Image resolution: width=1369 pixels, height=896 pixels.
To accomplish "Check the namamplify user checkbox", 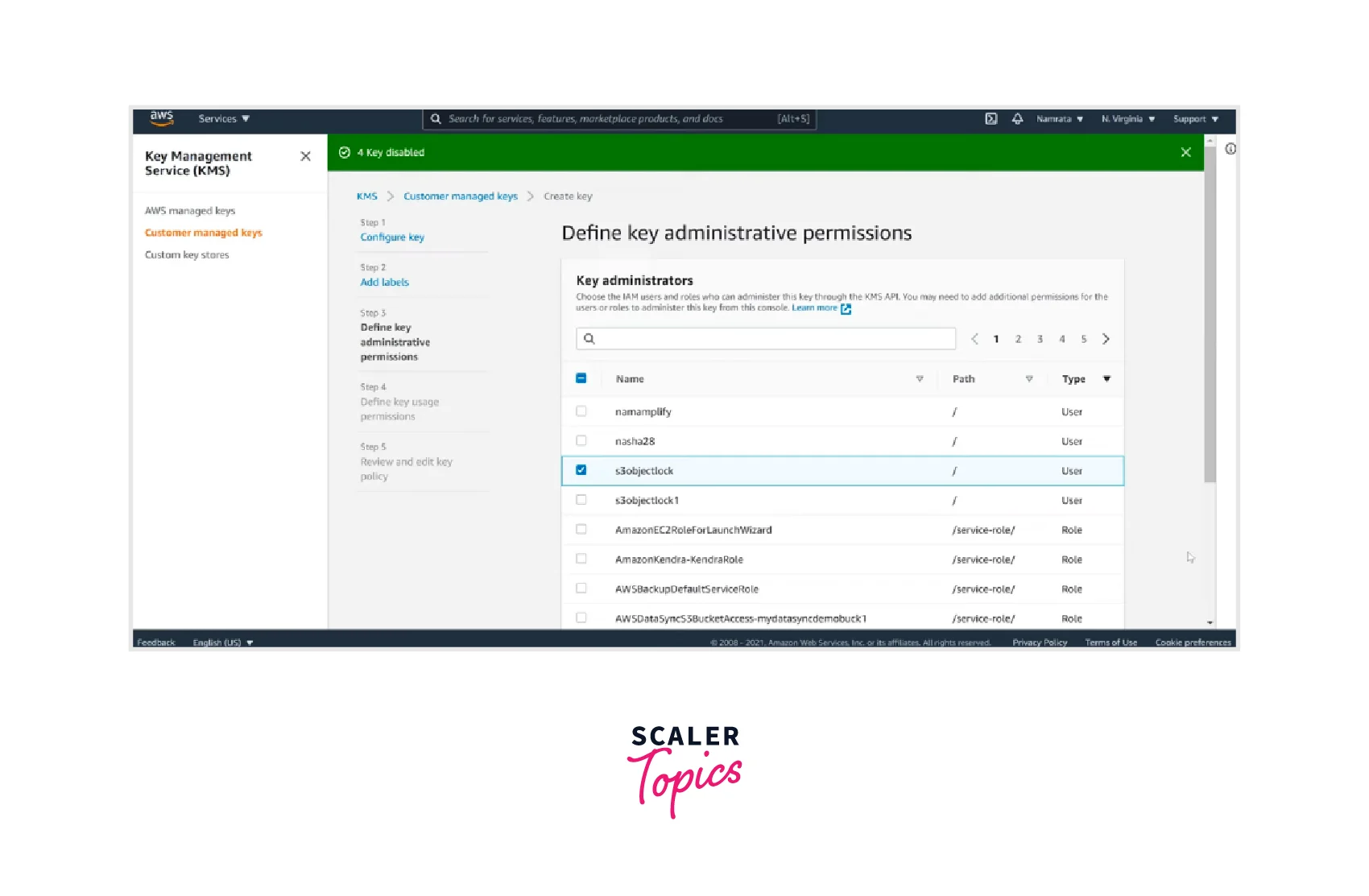I will tap(581, 411).
